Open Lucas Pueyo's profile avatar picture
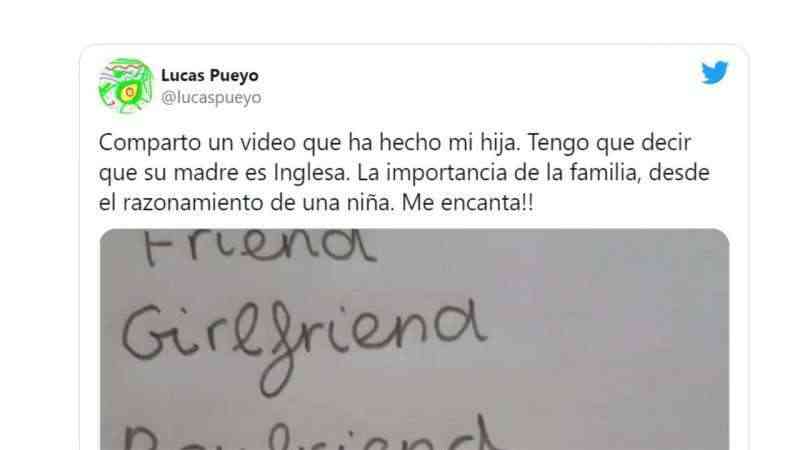Viewport: 800px width, 450px height. point(126,86)
